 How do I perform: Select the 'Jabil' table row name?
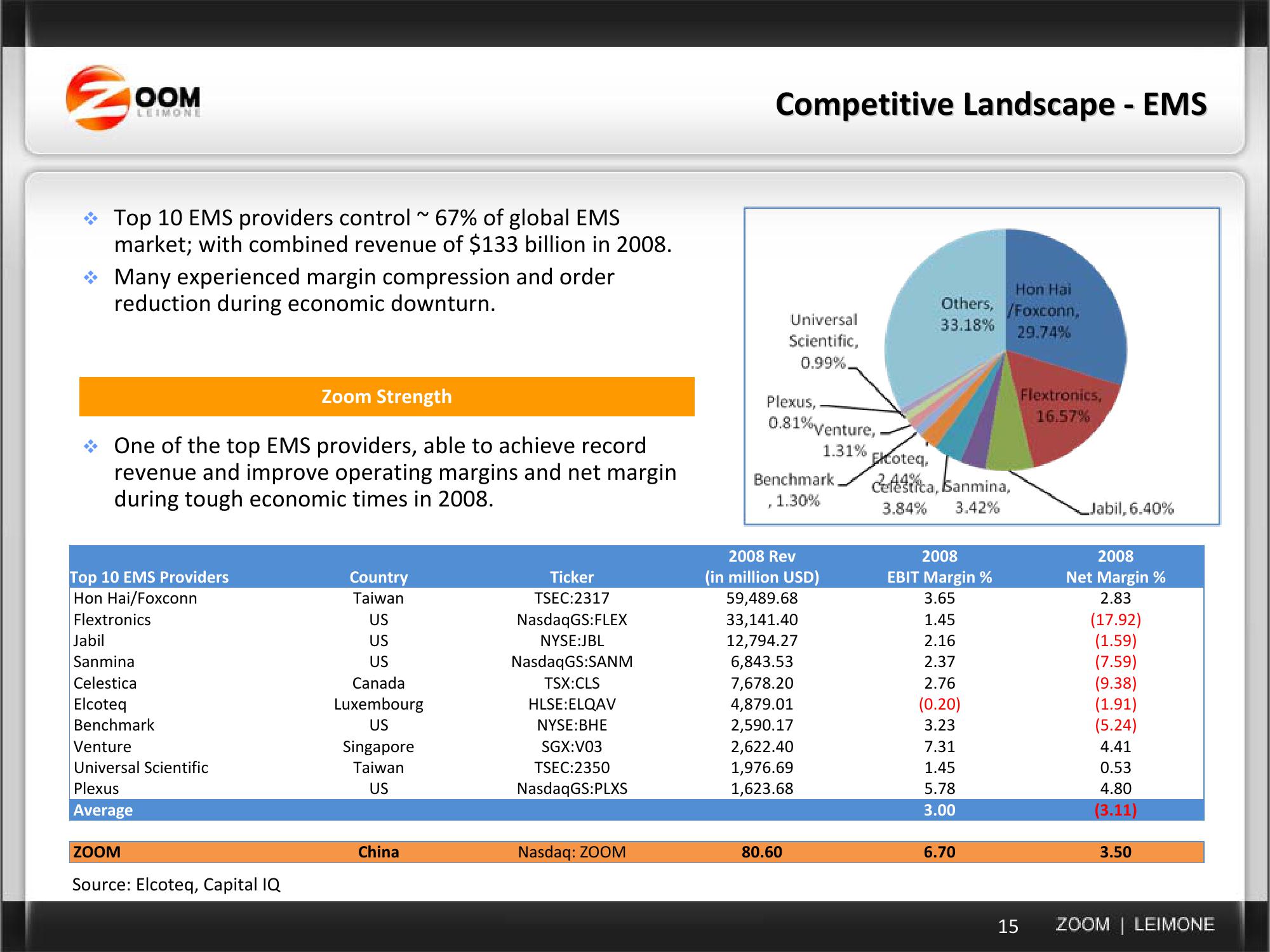click(x=88, y=641)
